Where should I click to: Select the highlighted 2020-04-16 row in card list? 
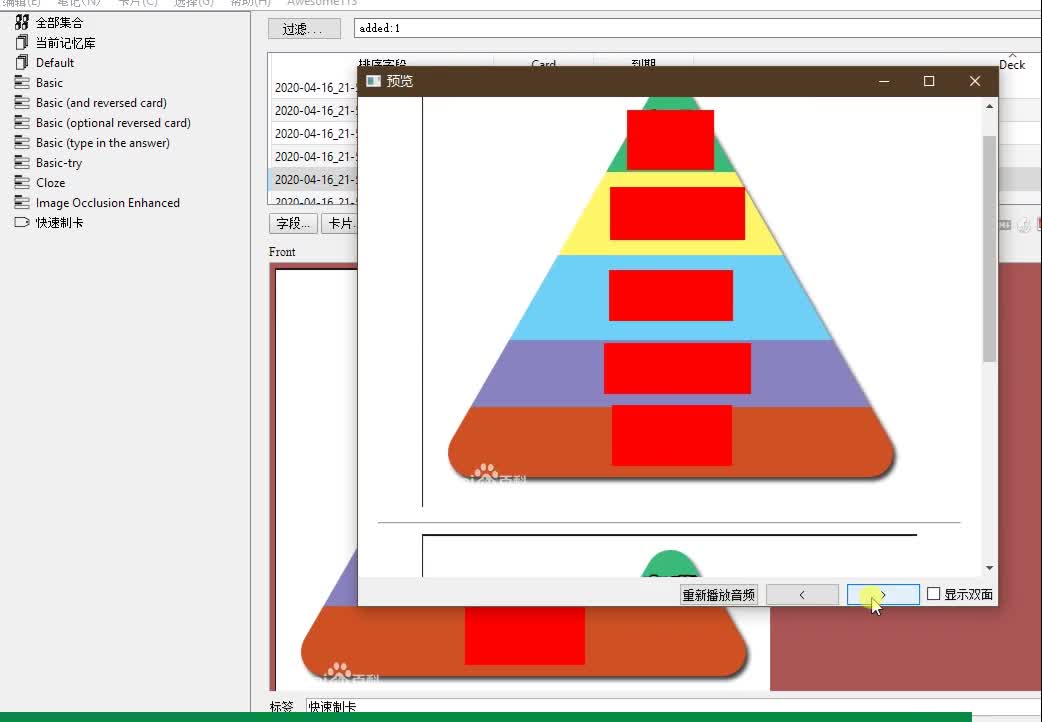point(314,180)
